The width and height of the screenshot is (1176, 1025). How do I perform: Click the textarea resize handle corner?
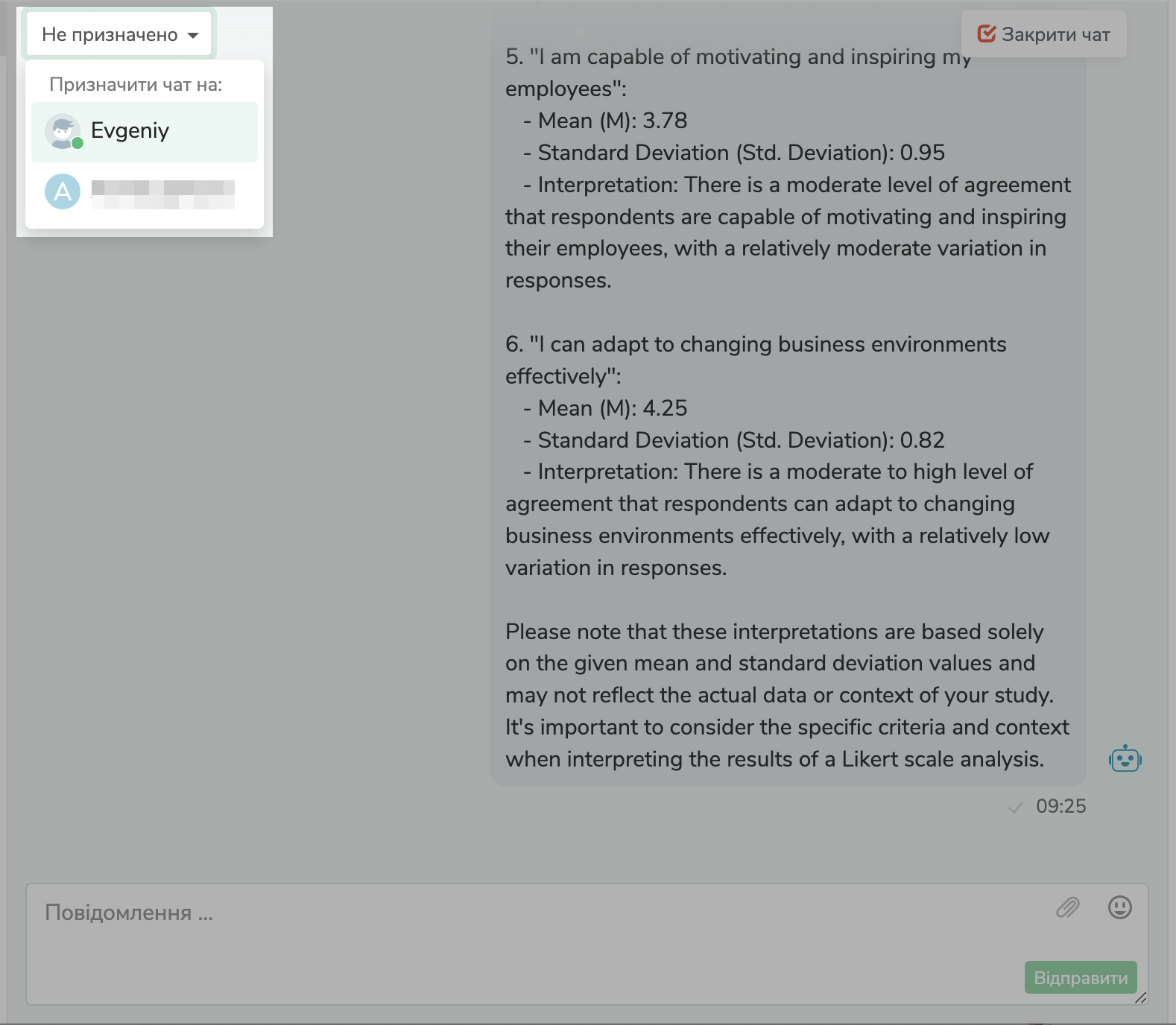pyautogui.click(x=1140, y=998)
